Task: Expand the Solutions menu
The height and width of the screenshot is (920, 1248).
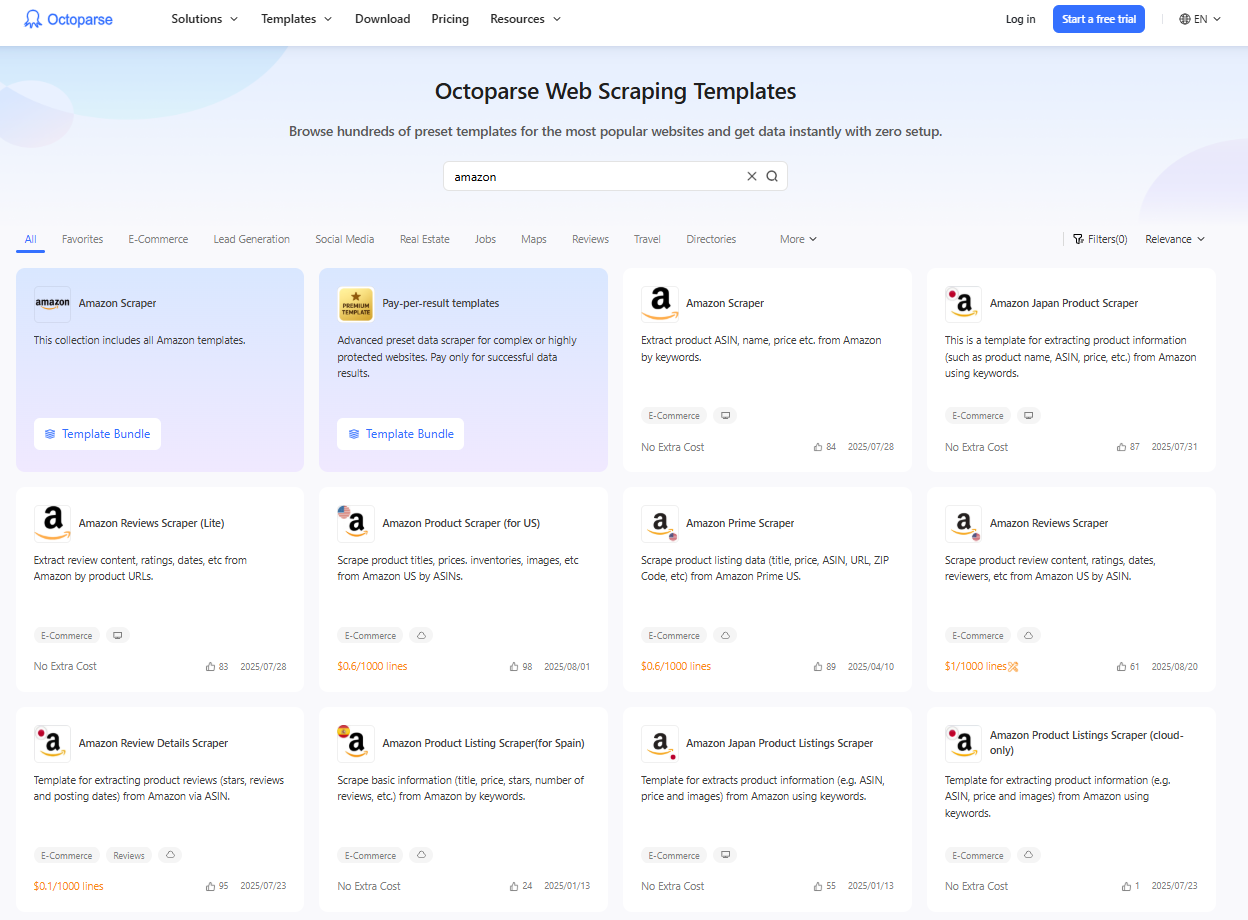Action: click(205, 19)
